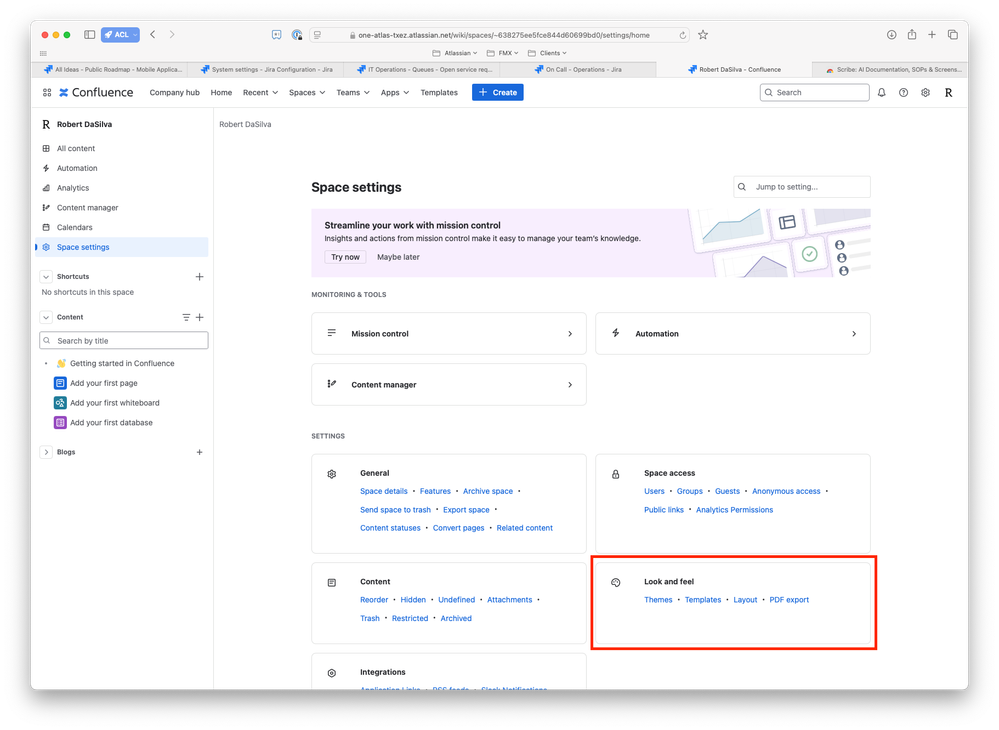The image size is (999, 730).
Task: Click the blue Create button
Action: click(x=498, y=92)
